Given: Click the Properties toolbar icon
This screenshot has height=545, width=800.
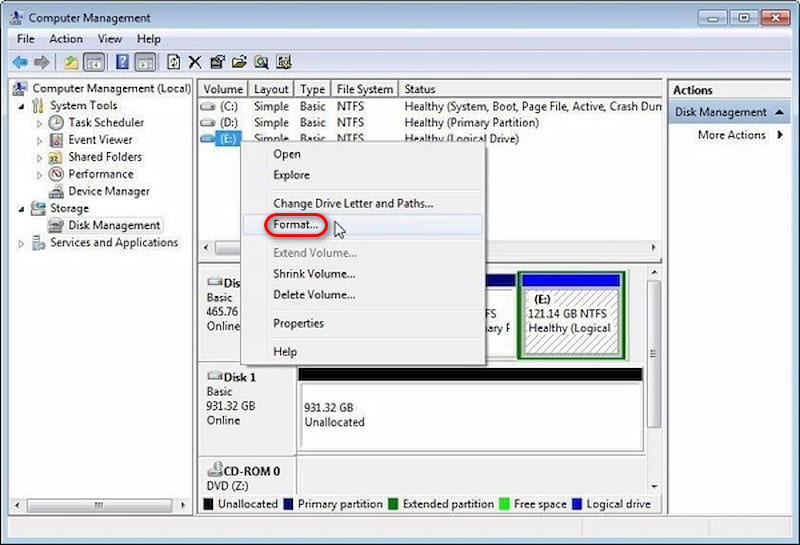Looking at the screenshot, I should point(217,62).
